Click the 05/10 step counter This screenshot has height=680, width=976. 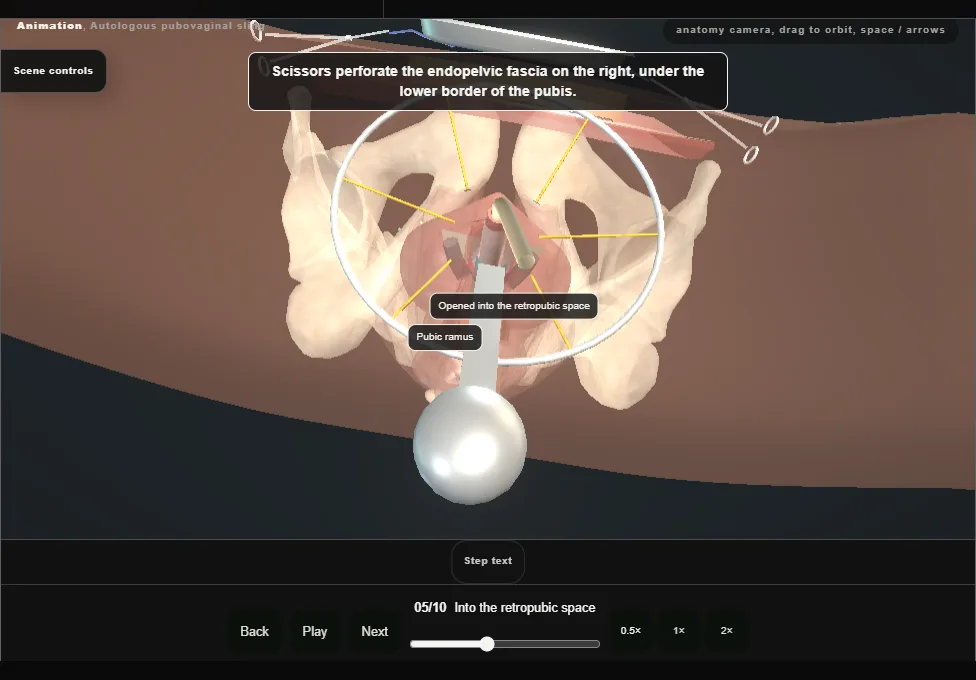tap(430, 608)
